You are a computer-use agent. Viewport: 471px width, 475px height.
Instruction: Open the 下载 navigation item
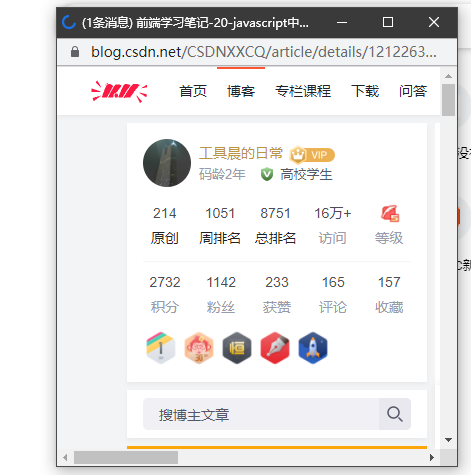pos(365,91)
